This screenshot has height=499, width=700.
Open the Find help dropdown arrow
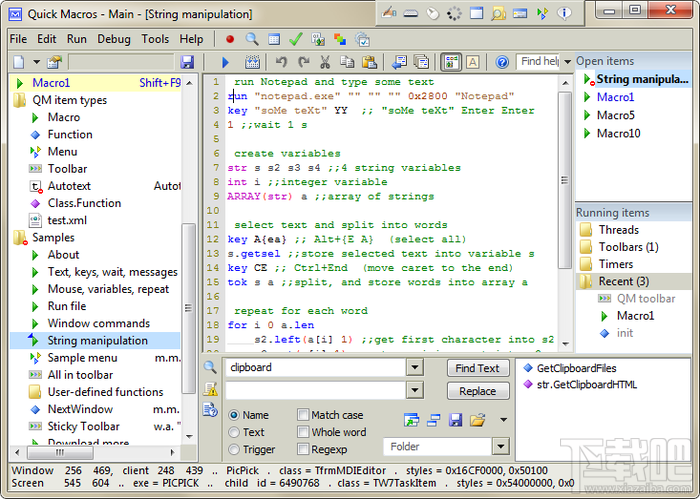point(567,62)
